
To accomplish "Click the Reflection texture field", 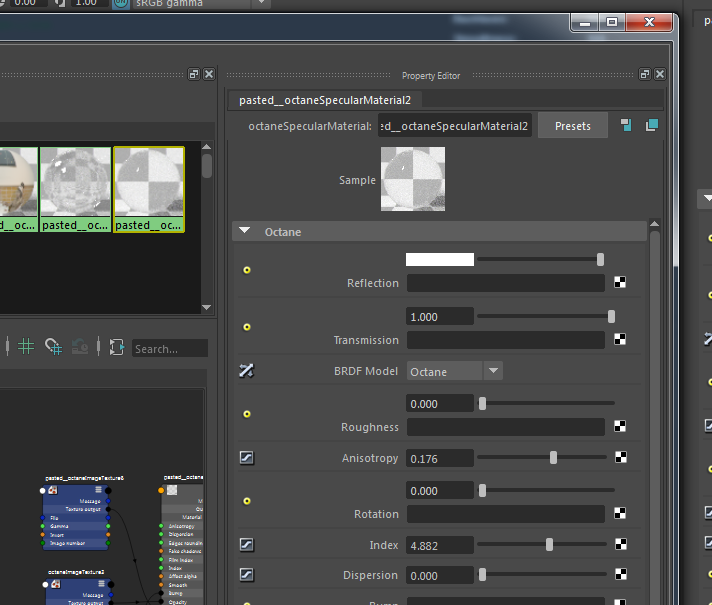I will (505, 283).
